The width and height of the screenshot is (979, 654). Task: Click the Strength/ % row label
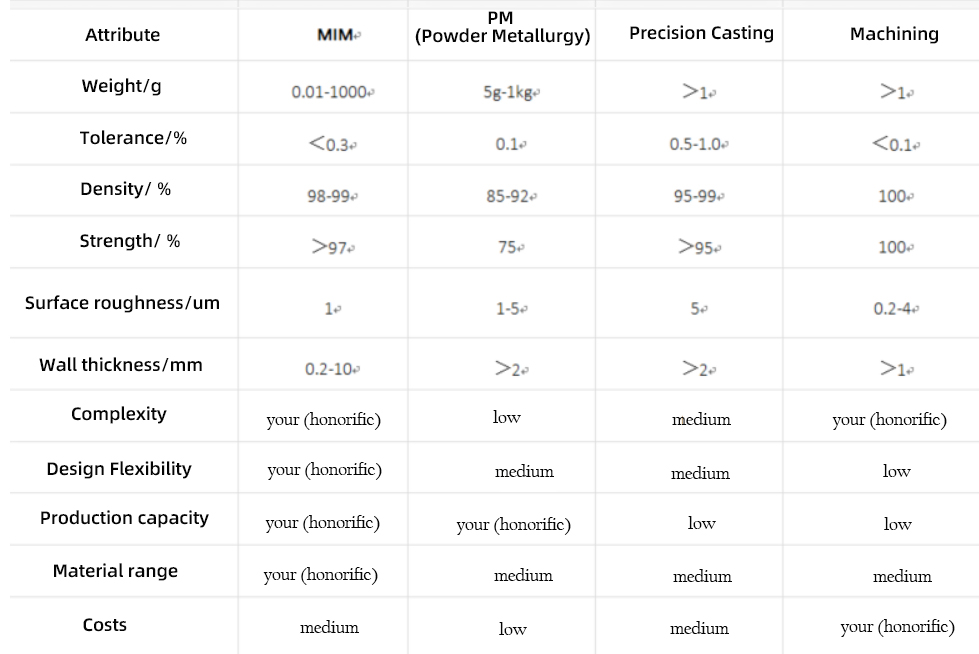coord(130,240)
